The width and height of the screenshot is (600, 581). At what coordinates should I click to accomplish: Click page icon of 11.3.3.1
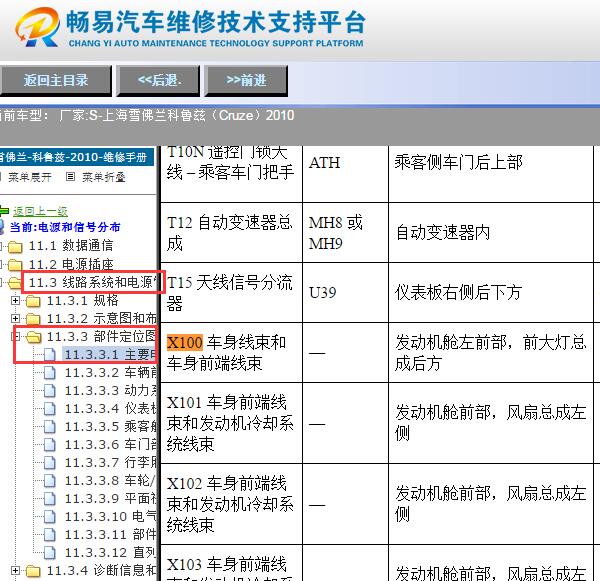[49, 355]
